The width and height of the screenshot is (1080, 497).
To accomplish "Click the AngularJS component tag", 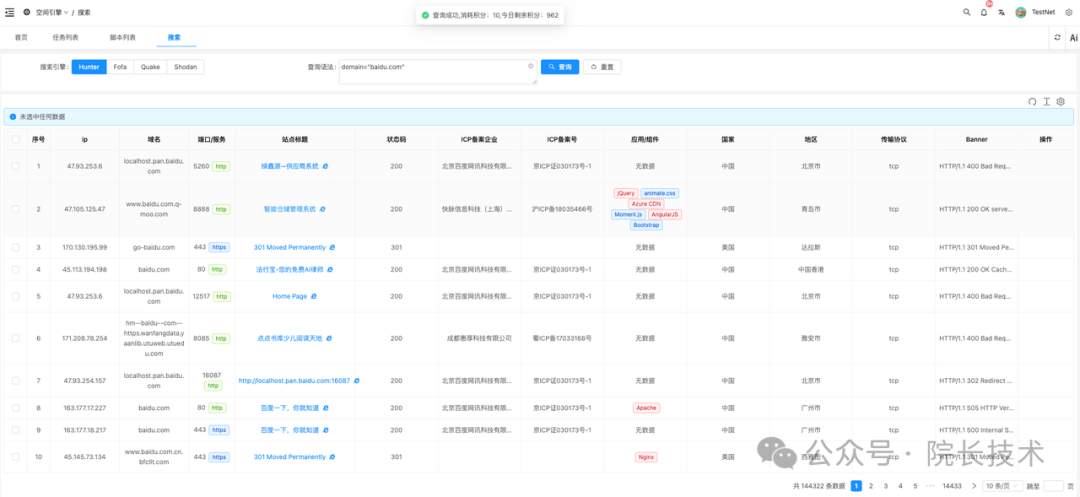I will (x=665, y=215).
